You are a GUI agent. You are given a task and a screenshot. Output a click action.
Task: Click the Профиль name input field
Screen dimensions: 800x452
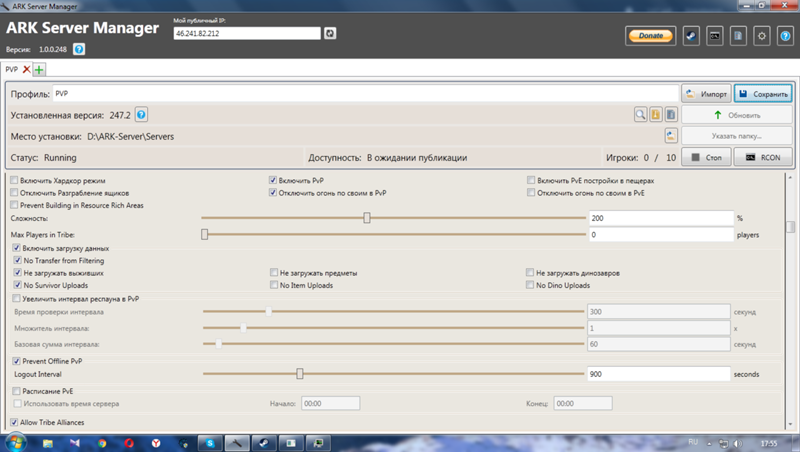pyautogui.click(x=365, y=93)
